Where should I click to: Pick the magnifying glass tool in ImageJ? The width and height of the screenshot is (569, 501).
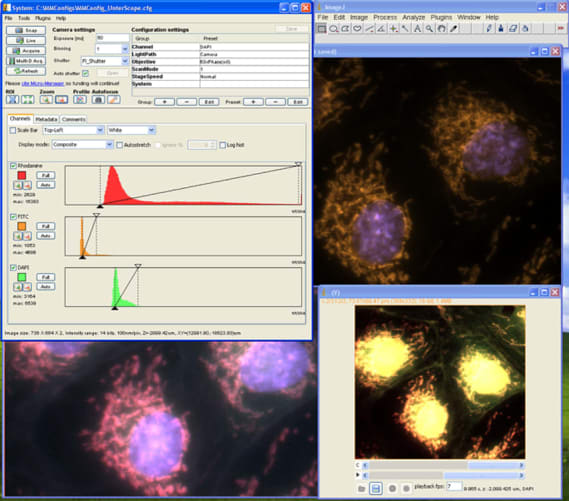430,29
